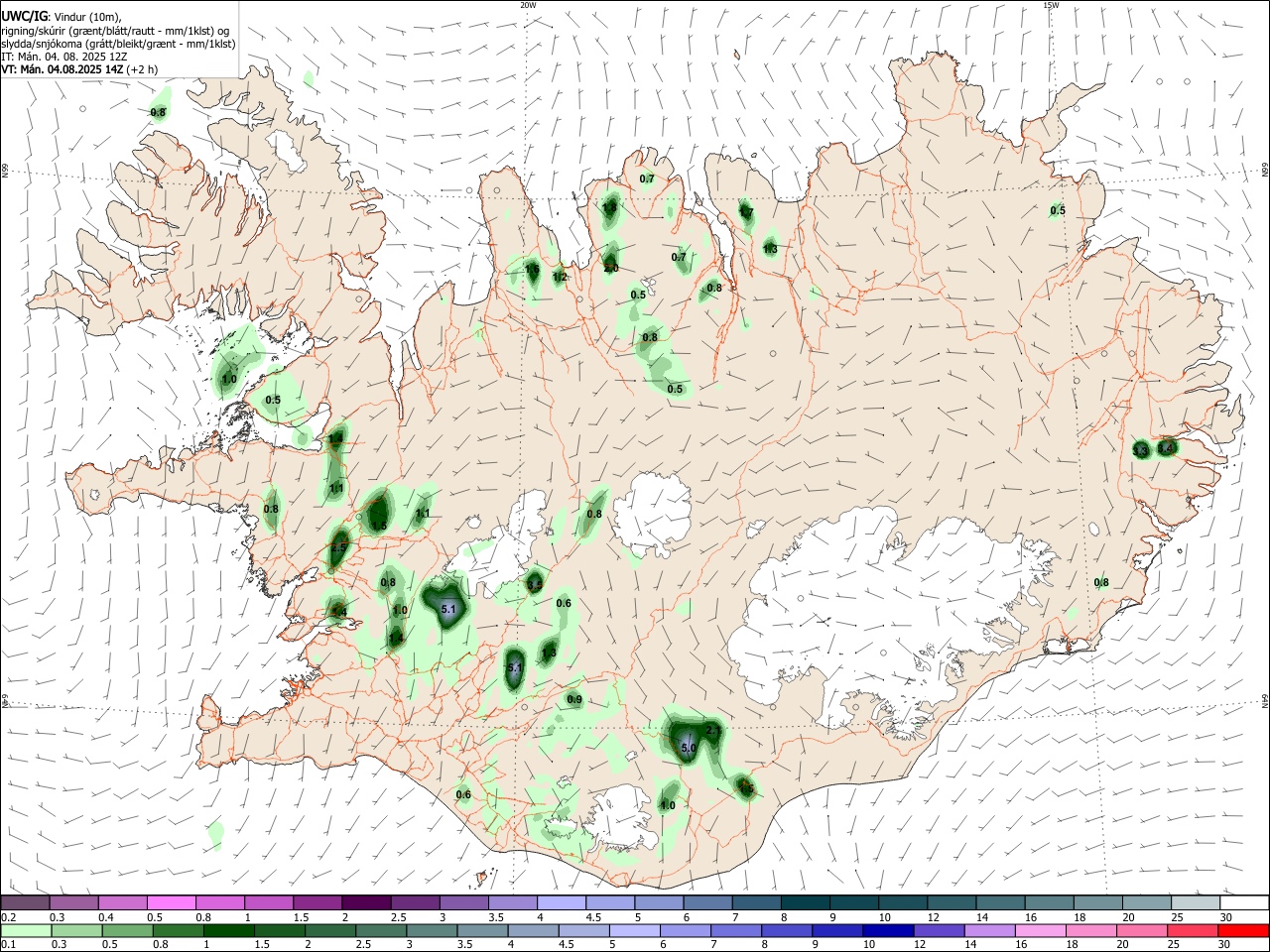Click the 0.9 precipitation value label
This screenshot has width=1270, height=952.
click(574, 700)
